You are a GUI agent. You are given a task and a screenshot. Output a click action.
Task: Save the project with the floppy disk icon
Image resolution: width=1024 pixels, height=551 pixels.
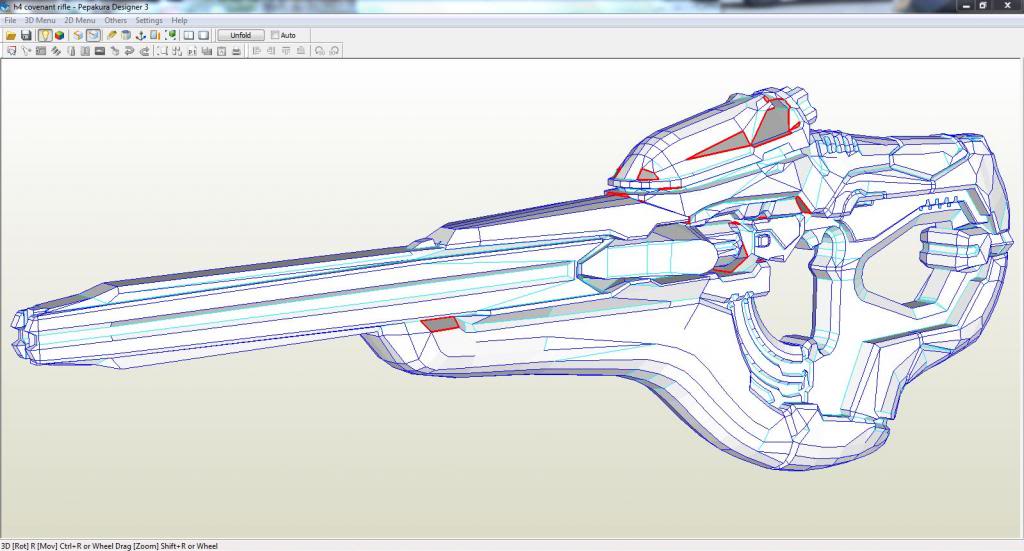[26, 35]
